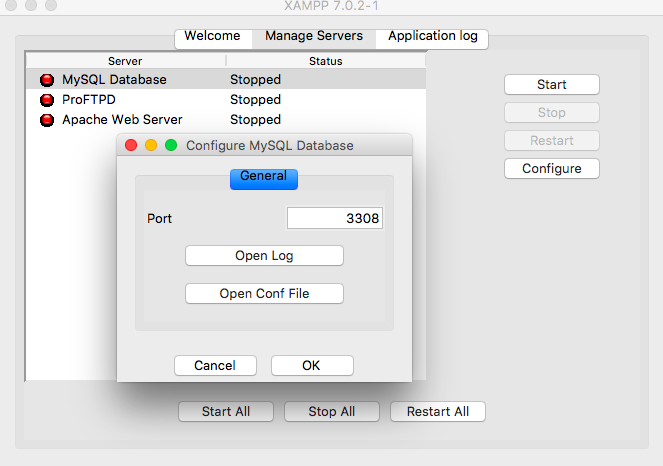Click the Status column header

pyautogui.click(x=326, y=61)
